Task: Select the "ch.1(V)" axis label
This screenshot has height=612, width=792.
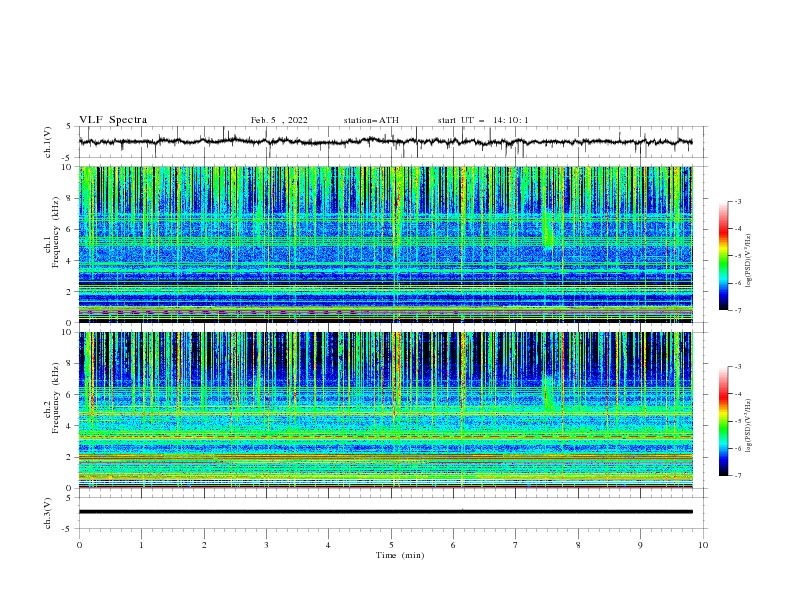Action: pos(48,142)
